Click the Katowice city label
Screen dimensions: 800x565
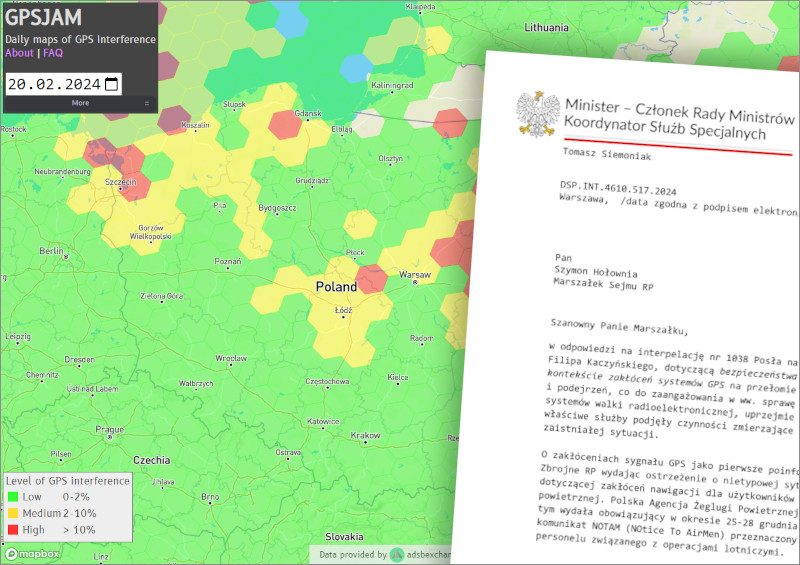click(x=323, y=422)
